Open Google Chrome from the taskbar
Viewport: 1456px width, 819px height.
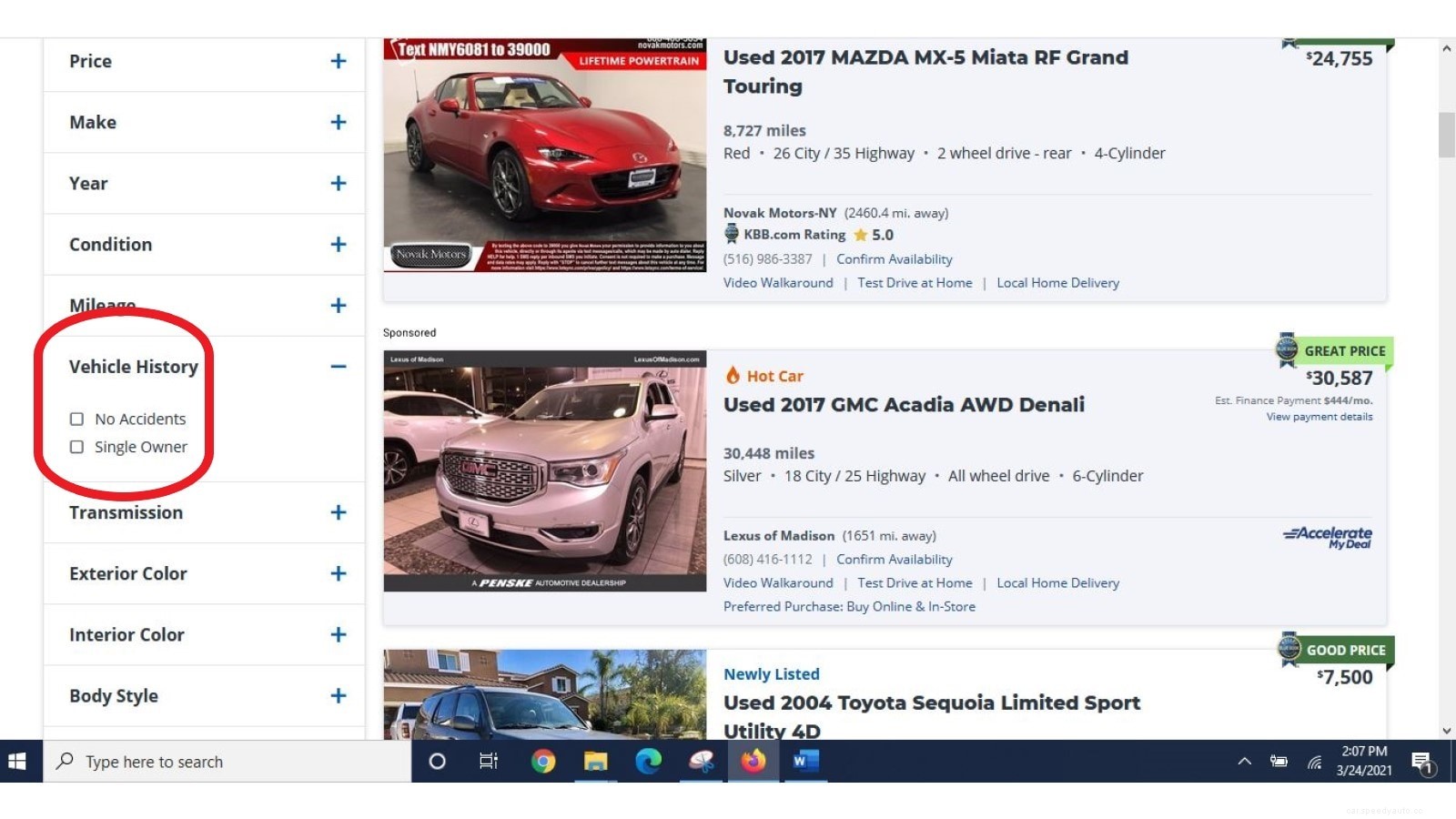point(544,762)
